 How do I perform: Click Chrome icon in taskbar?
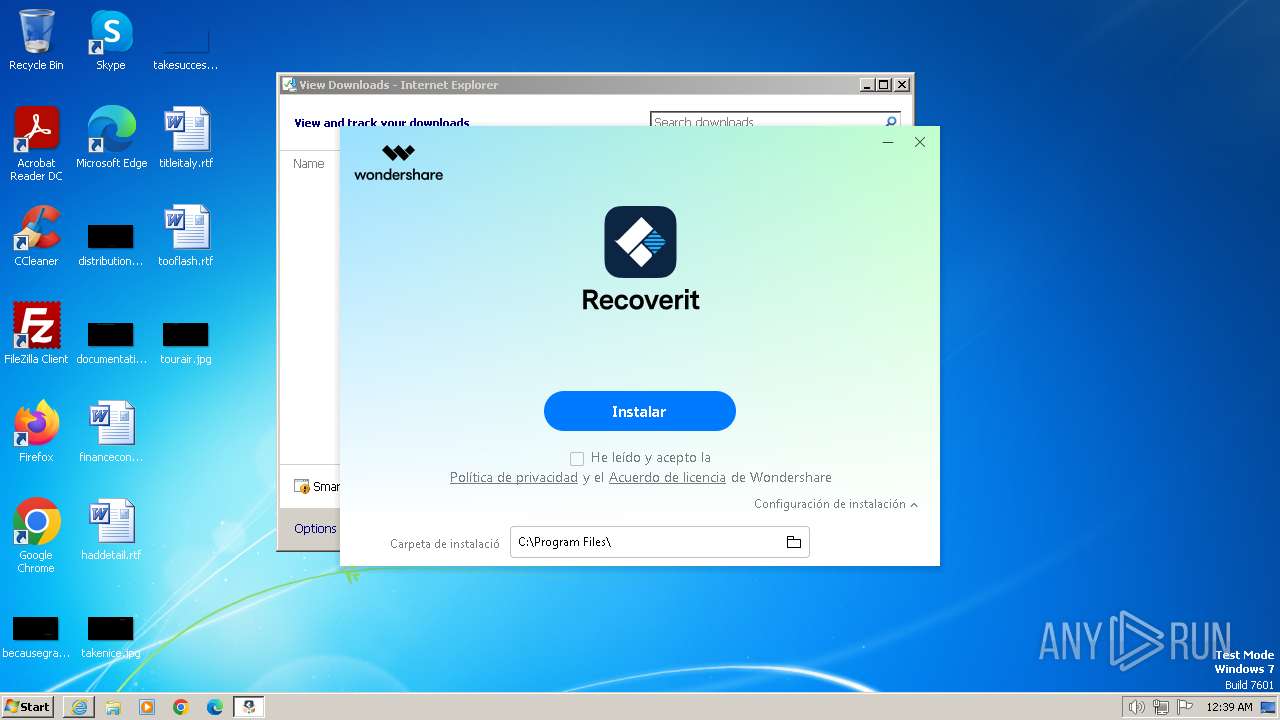click(181, 707)
